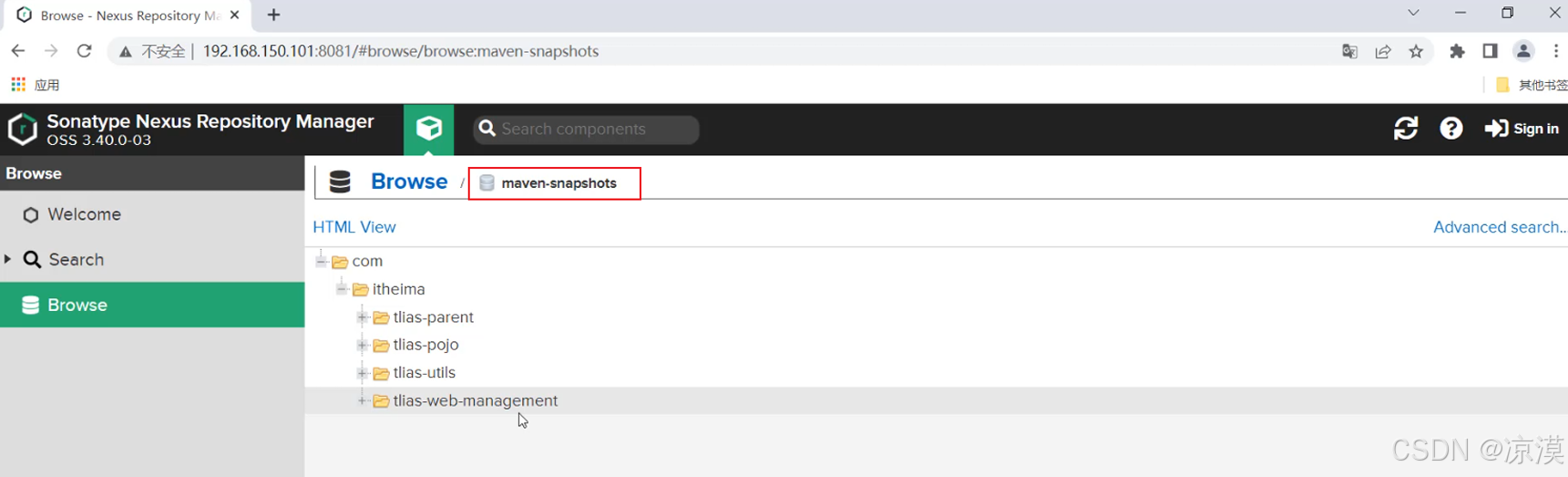
Task: Click the maven-snapshots breadcrumb
Action: 554,183
